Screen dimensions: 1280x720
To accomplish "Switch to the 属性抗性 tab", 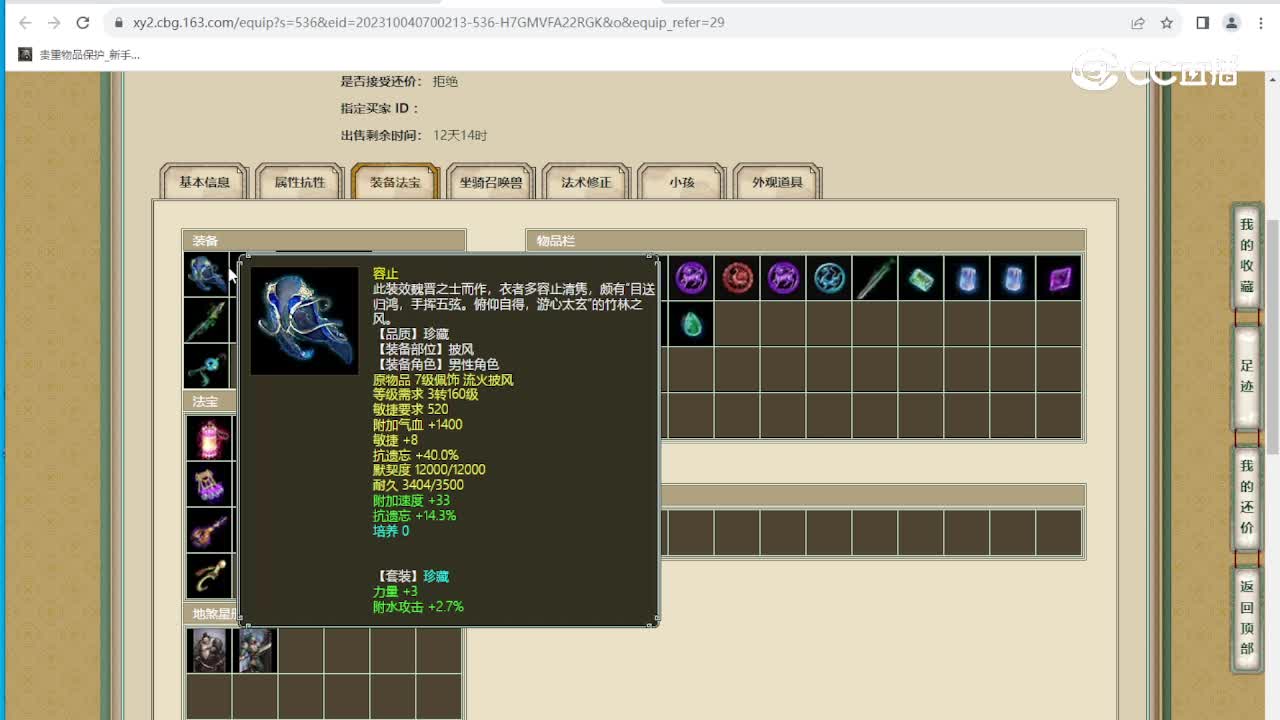I will click(300, 182).
